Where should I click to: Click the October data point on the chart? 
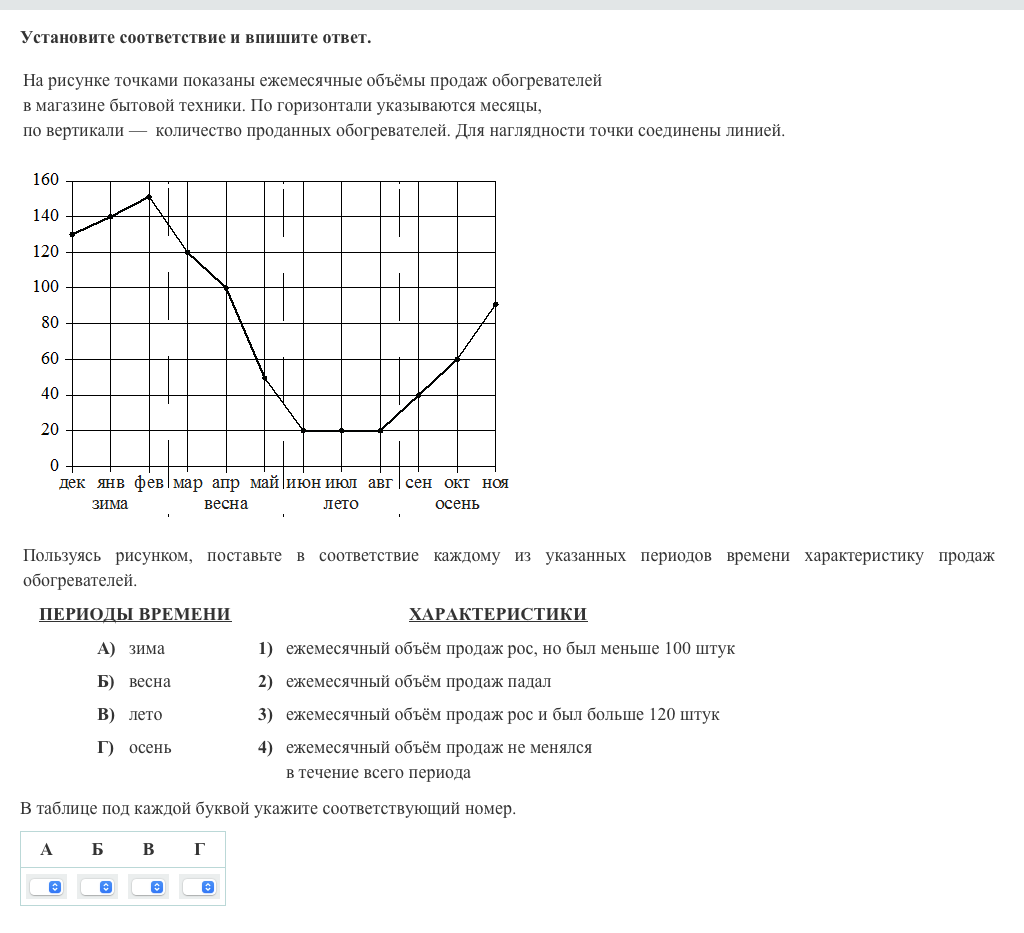457,359
